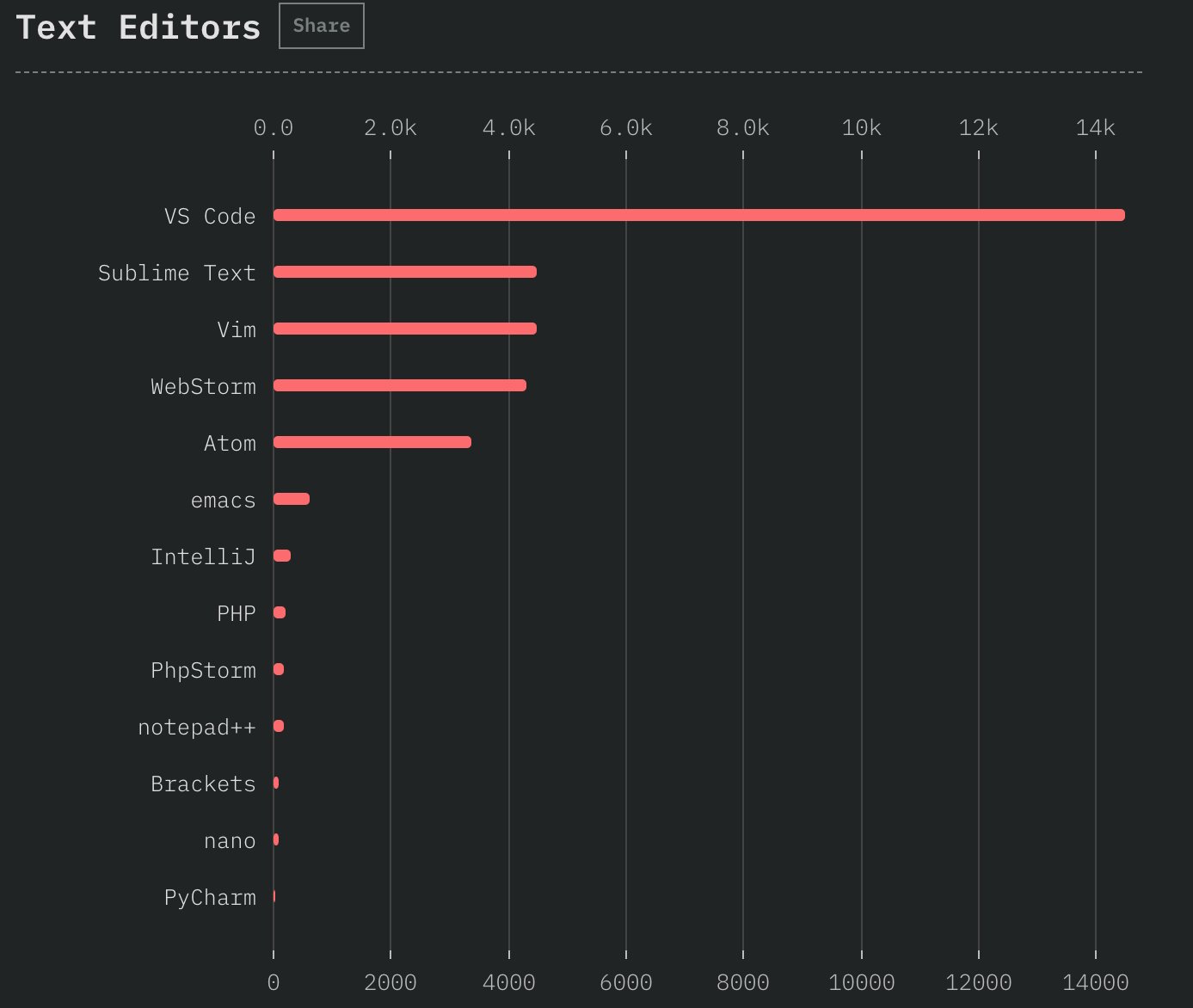The width and height of the screenshot is (1193, 1008).
Task: Select the WebStorm bar
Action: [400, 385]
